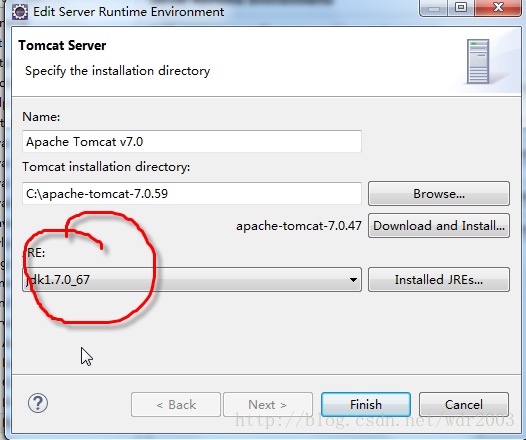Viewport: 526px width, 440px height.
Task: Click the Tomcat Server heading
Action: (x=62, y=45)
